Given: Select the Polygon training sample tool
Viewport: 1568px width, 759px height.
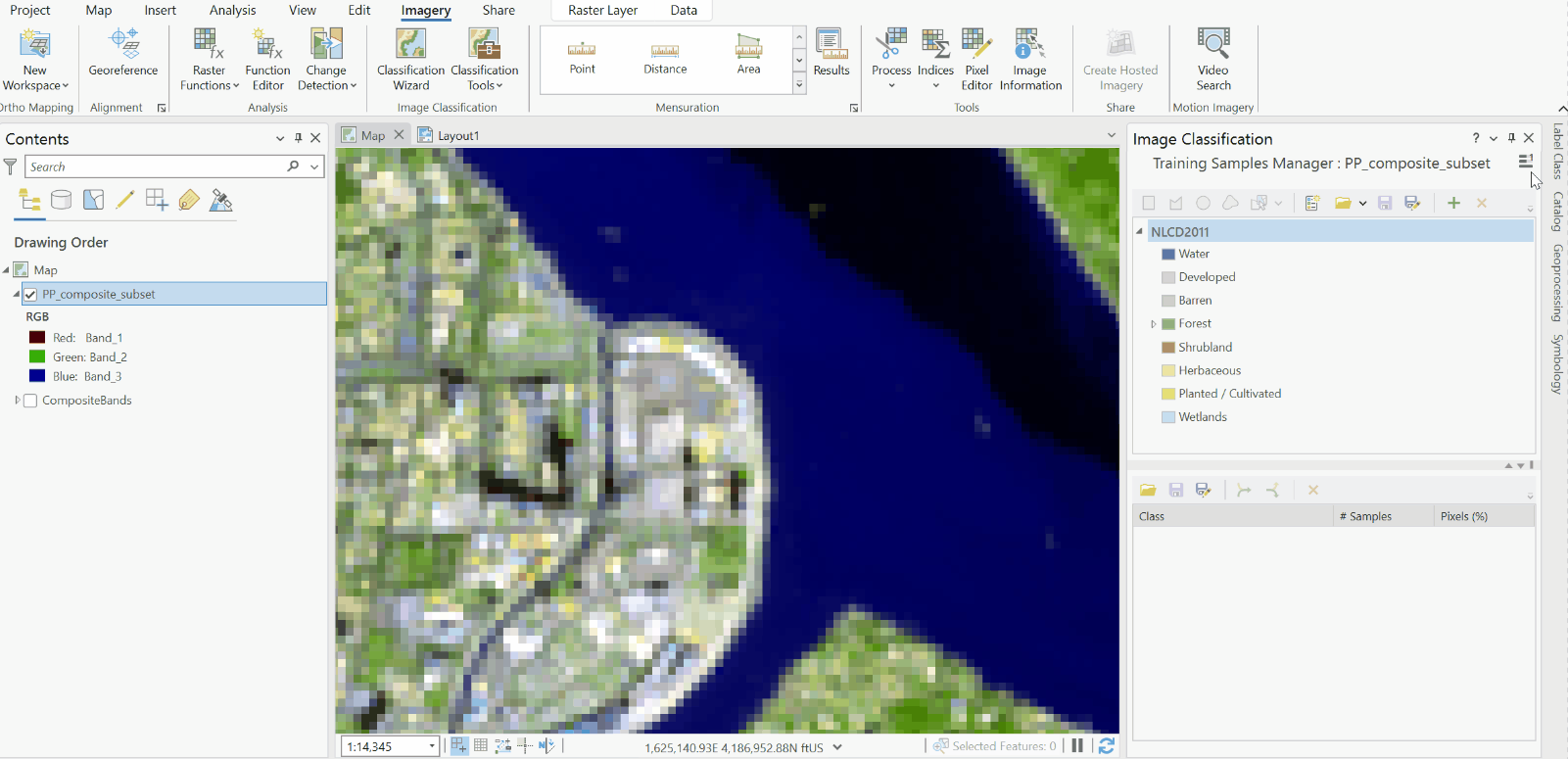Looking at the screenshot, I should tap(1175, 203).
